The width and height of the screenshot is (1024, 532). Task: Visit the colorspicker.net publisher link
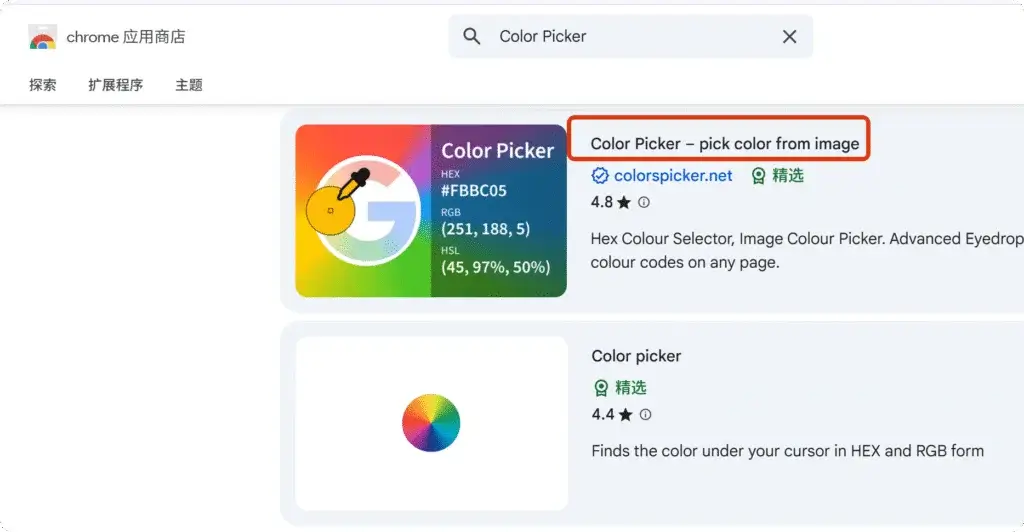click(x=673, y=176)
